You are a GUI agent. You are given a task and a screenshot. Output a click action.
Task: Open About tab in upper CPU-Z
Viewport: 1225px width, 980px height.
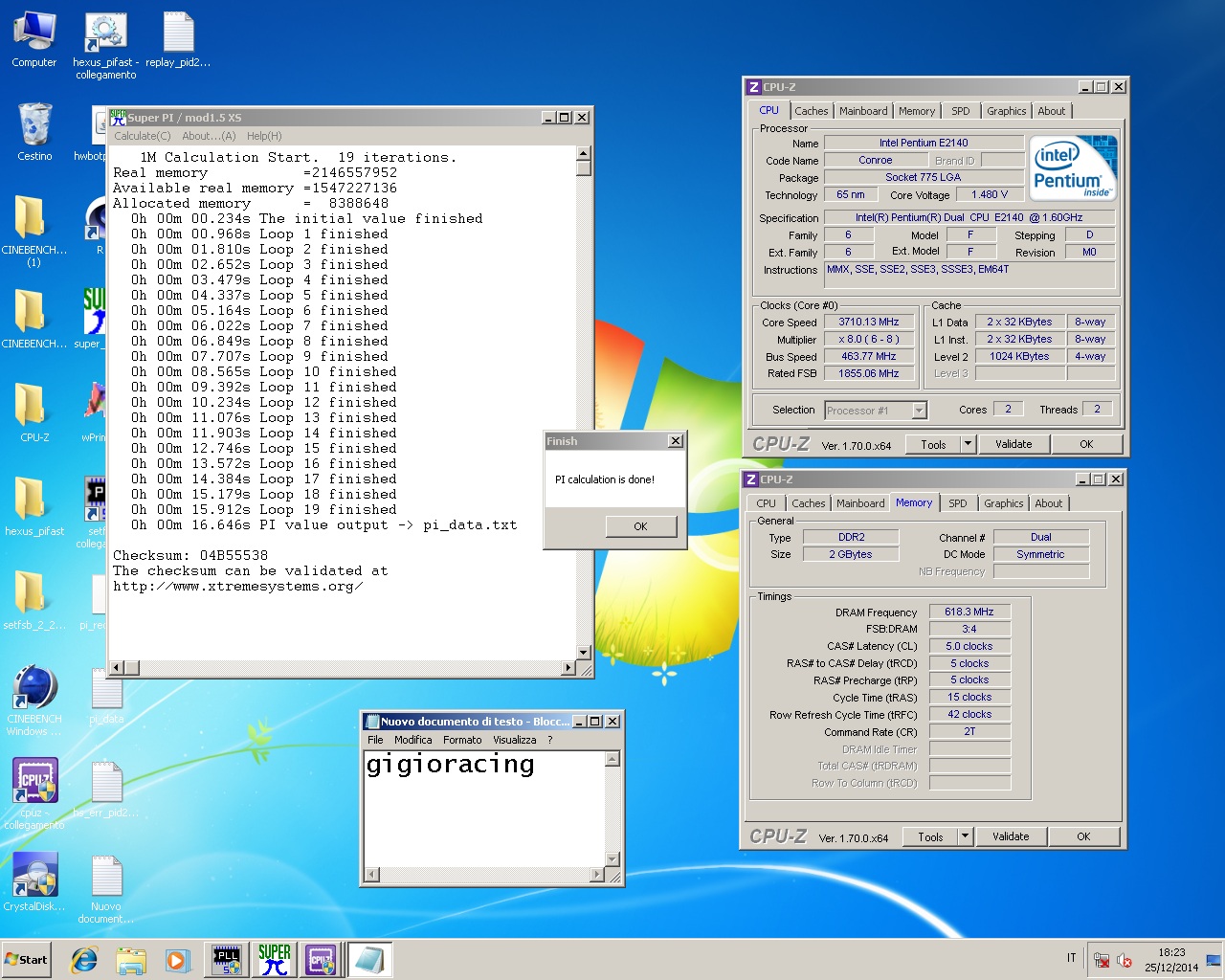point(1052,111)
